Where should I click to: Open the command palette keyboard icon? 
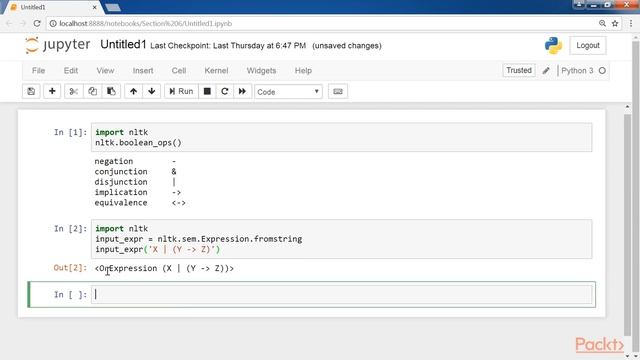pyautogui.click(x=338, y=91)
